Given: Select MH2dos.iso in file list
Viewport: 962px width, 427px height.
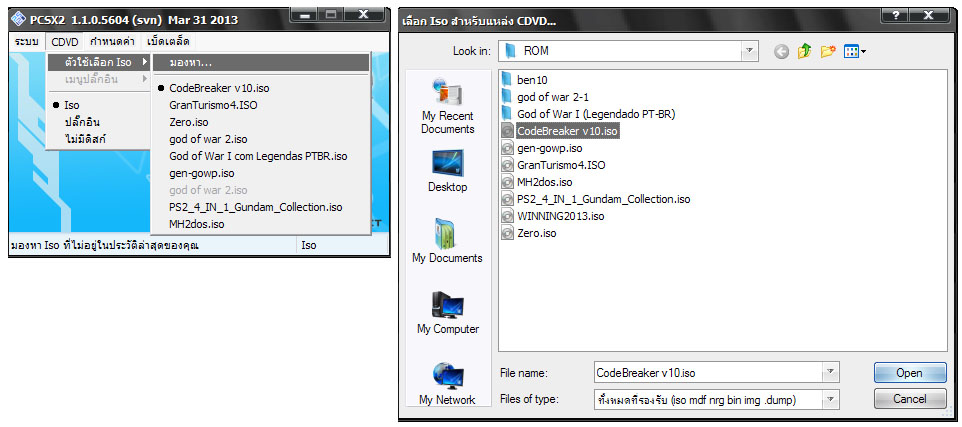Looking at the screenshot, I should (537, 182).
